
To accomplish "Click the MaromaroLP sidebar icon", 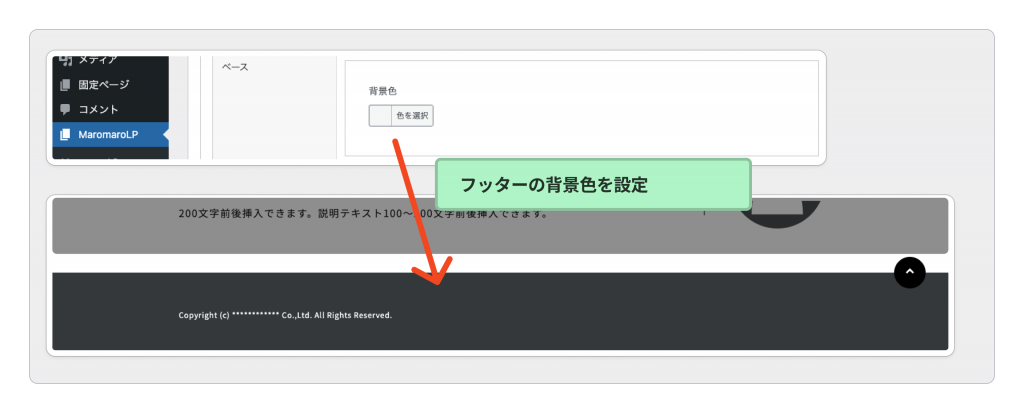I will tap(65, 134).
